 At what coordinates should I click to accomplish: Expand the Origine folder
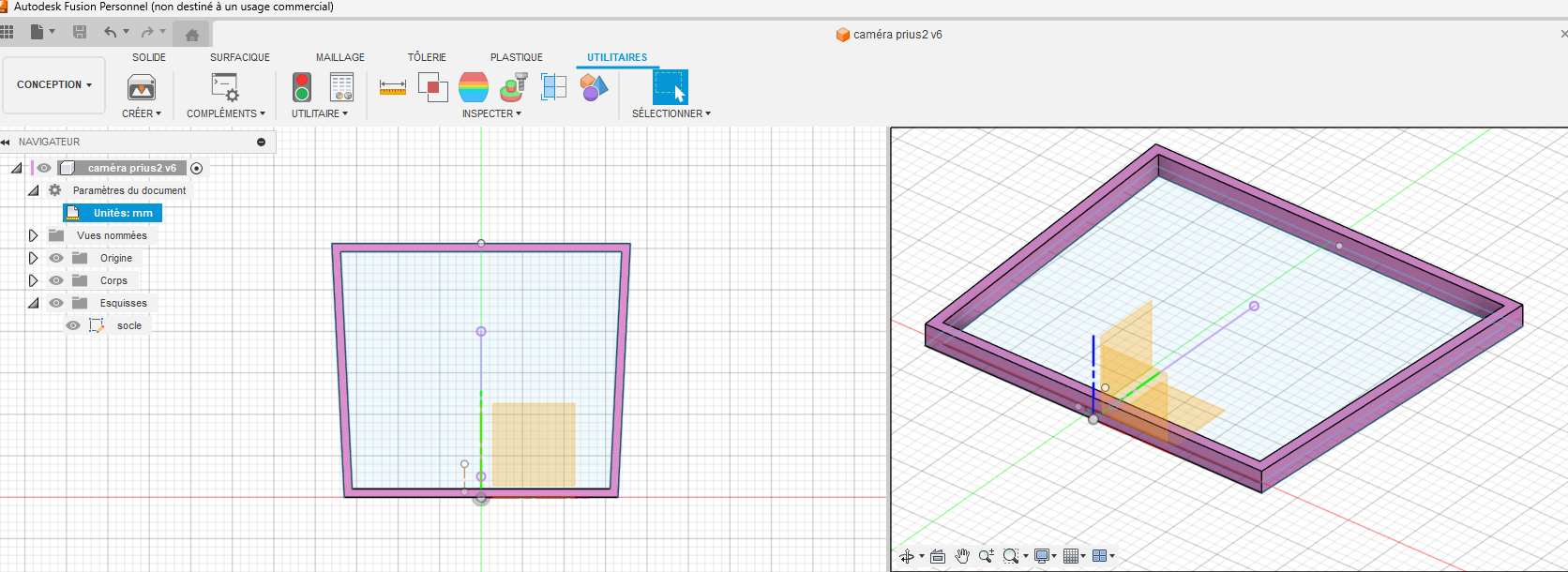[x=33, y=258]
